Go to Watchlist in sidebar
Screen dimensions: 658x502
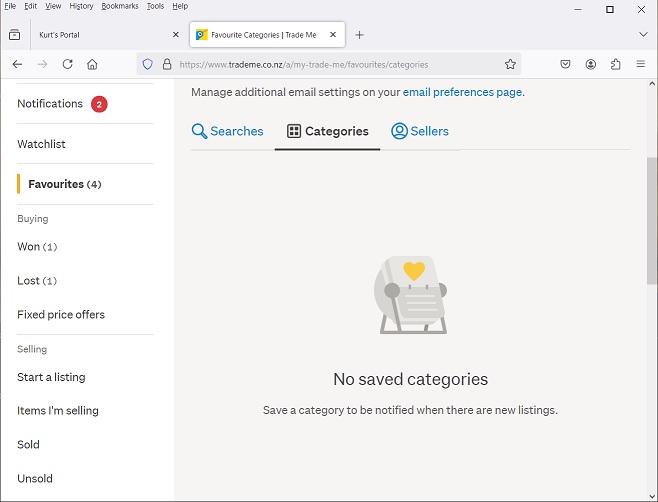click(41, 144)
